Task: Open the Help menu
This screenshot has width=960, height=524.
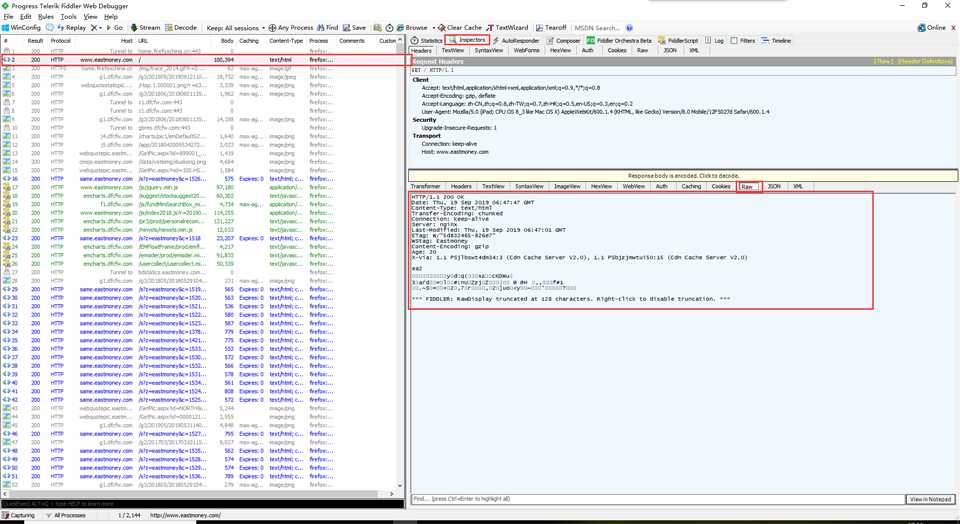Action: (111, 17)
